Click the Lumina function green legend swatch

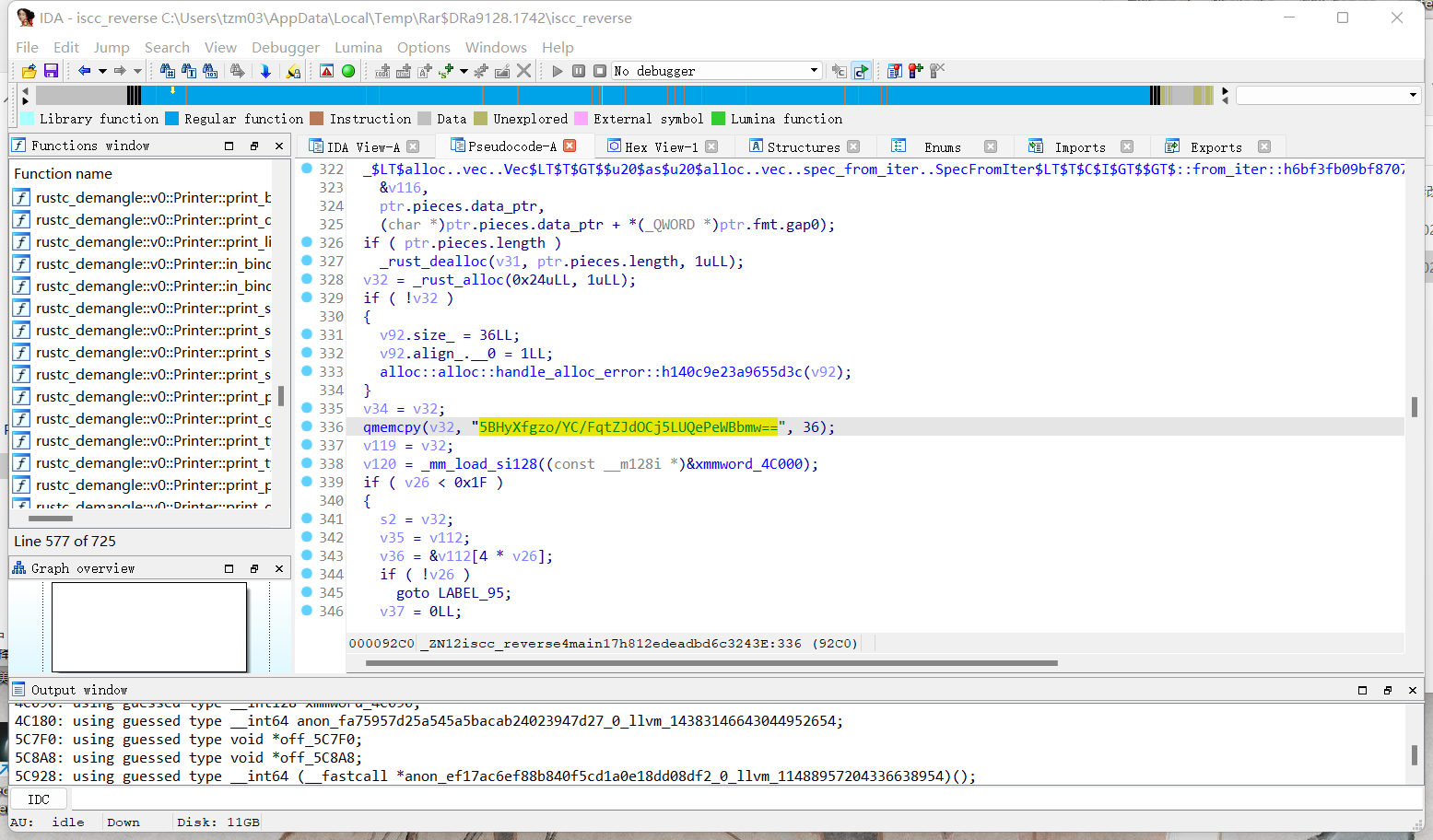[718, 119]
